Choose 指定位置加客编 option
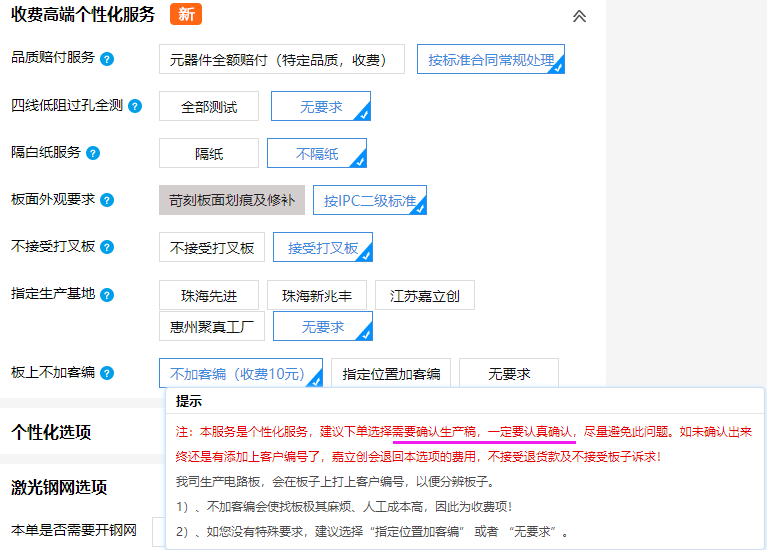The image size is (767, 550). tap(391, 373)
